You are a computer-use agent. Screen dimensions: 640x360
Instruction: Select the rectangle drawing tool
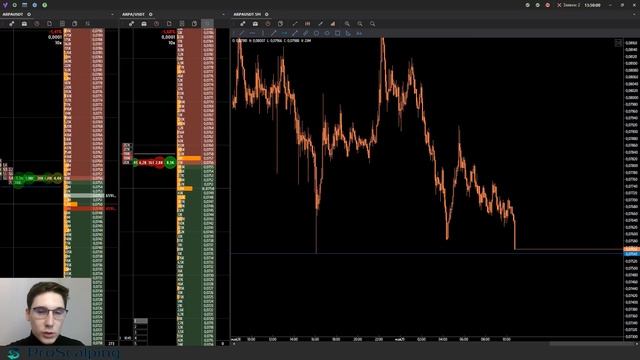pyautogui.click(x=337, y=33)
